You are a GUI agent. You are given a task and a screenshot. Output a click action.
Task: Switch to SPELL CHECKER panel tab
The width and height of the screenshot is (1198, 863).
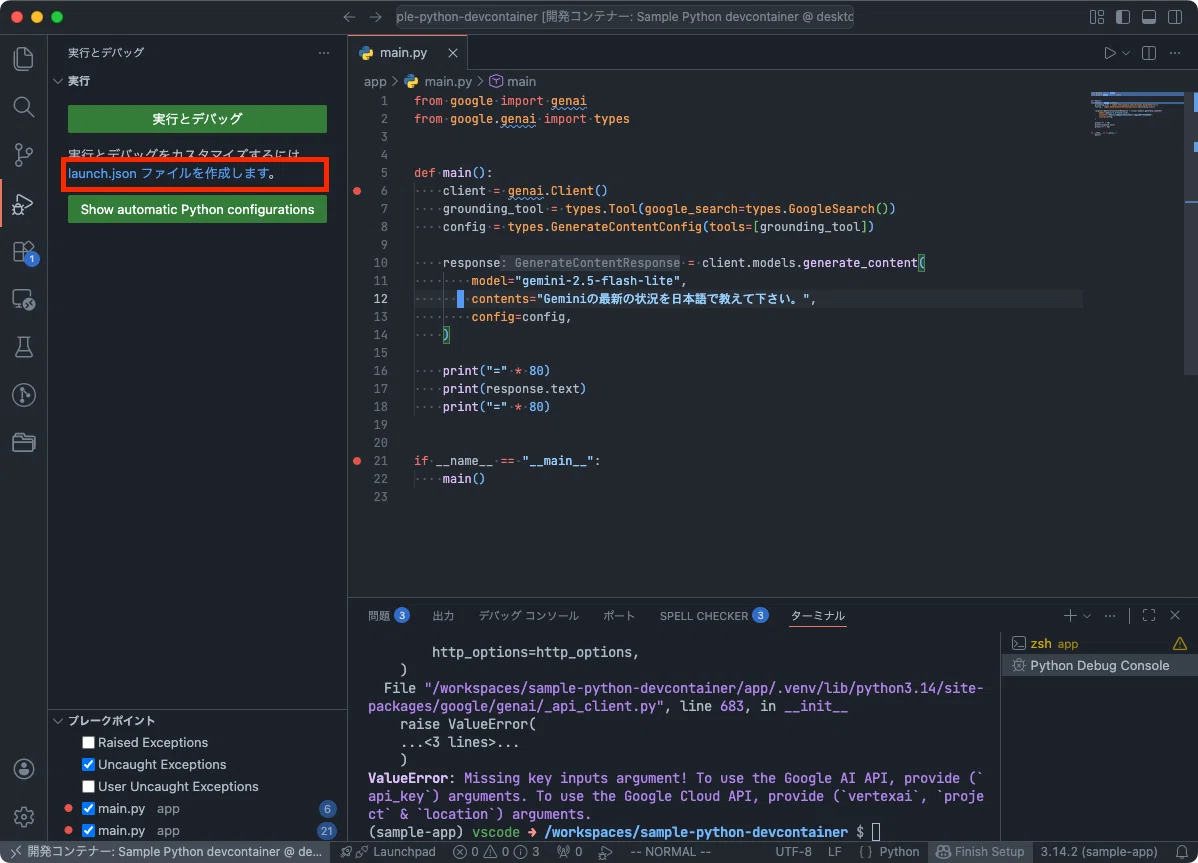[714, 616]
